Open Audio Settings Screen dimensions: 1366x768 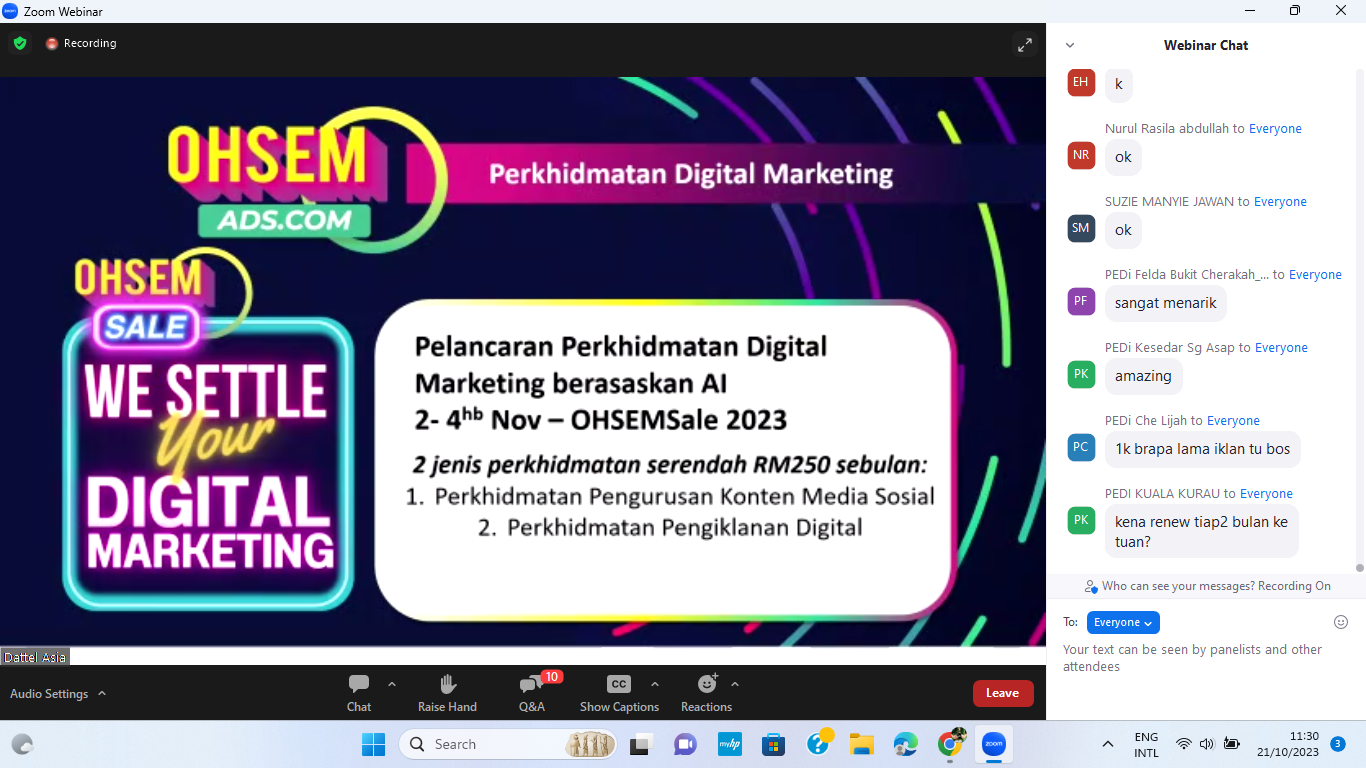pyautogui.click(x=49, y=693)
